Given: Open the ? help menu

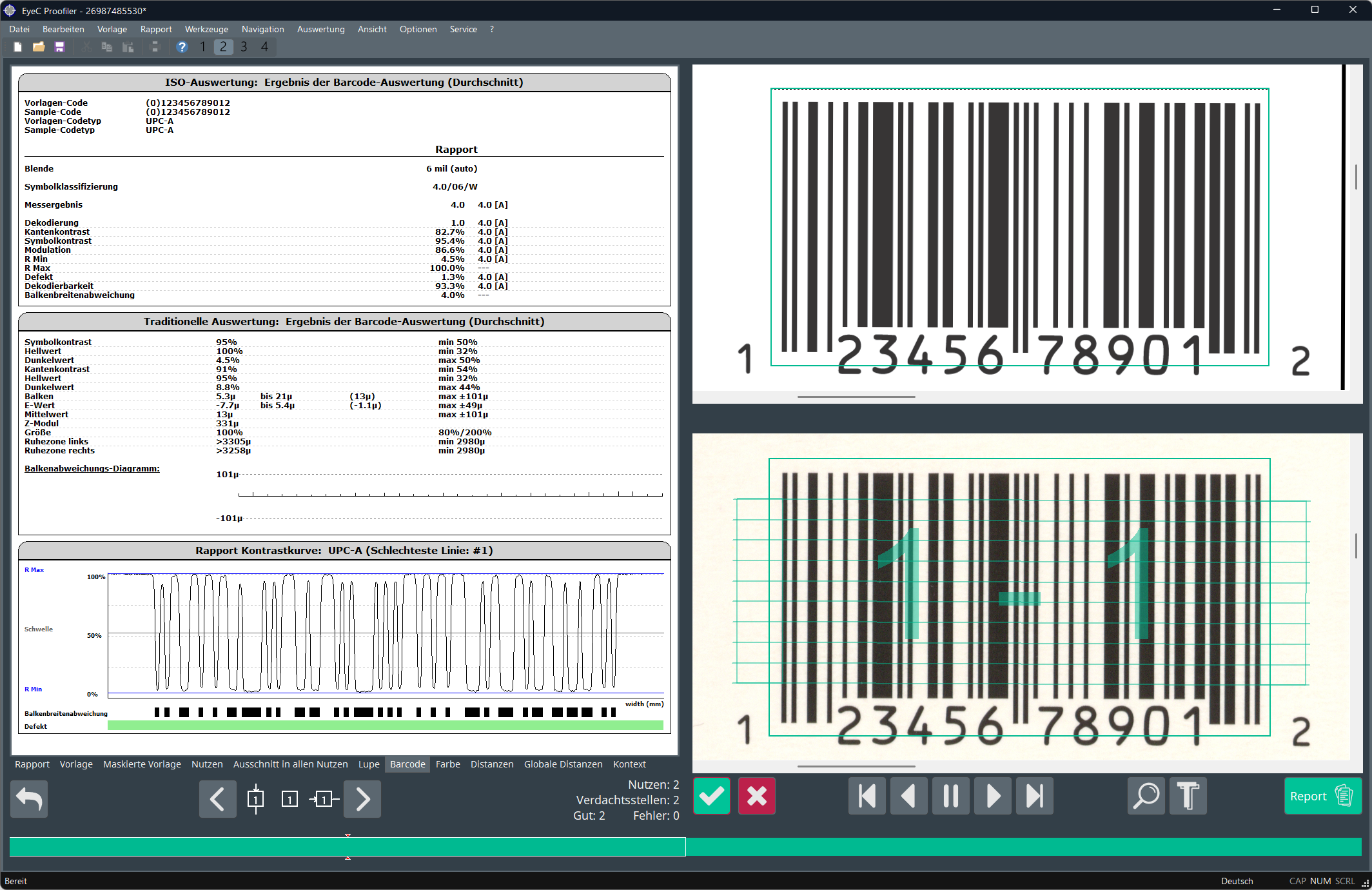Looking at the screenshot, I should tap(492, 29).
